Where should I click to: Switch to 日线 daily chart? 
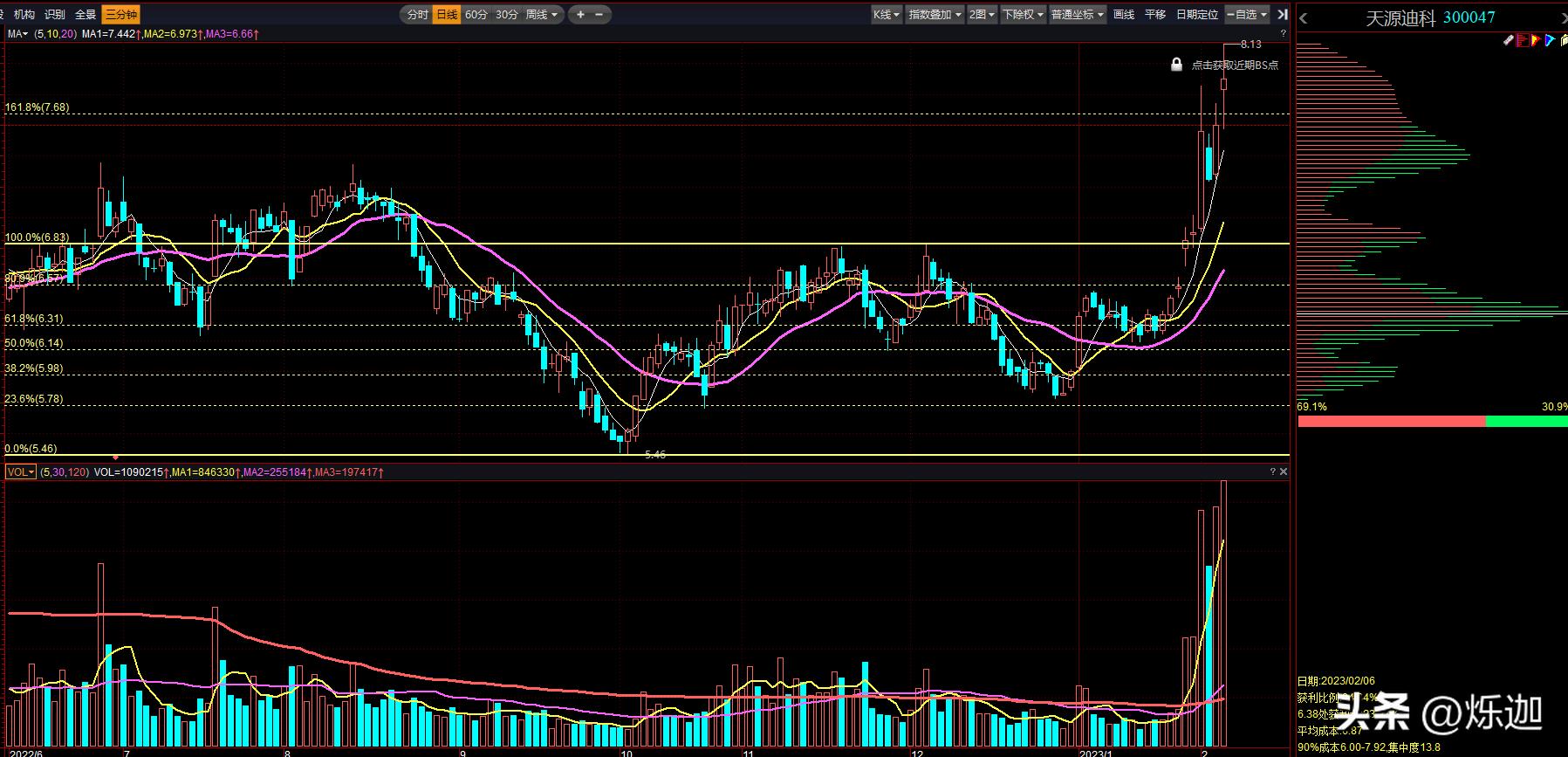coord(447,14)
